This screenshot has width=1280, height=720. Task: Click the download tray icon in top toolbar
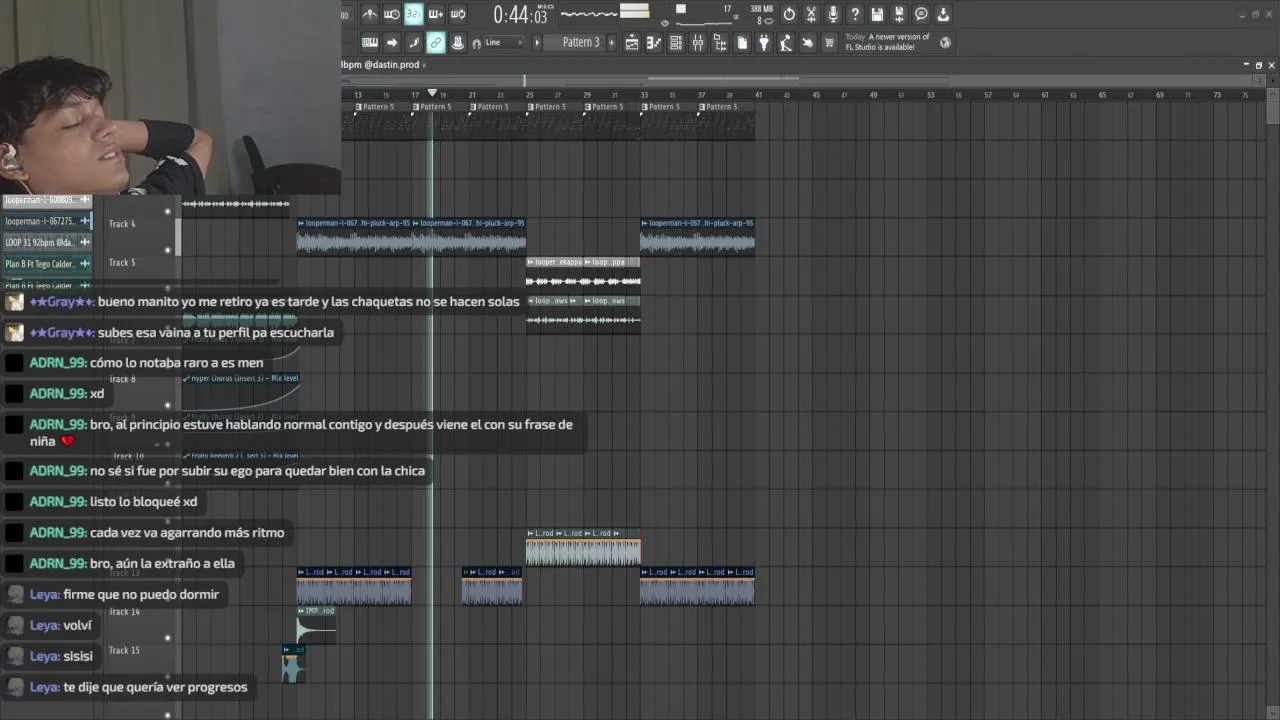pyautogui.click(x=943, y=14)
